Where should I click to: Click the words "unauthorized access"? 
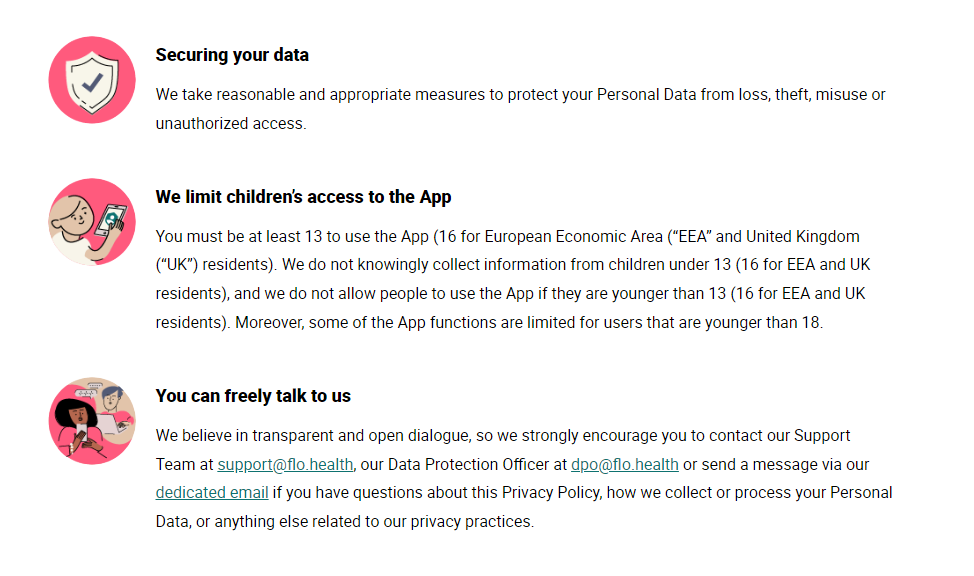[229, 123]
